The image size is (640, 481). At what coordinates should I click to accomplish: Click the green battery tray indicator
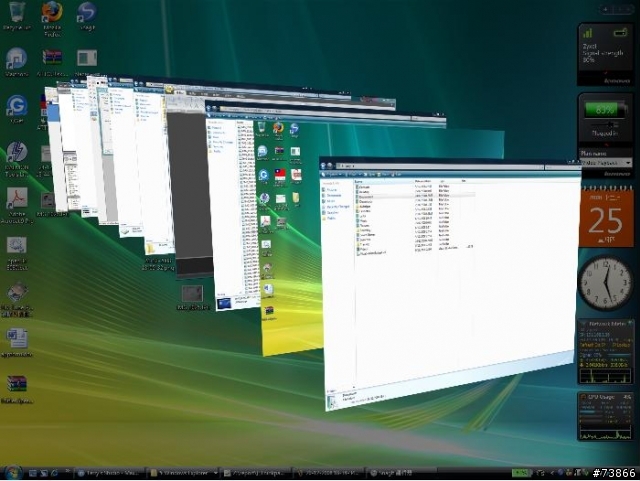520,473
